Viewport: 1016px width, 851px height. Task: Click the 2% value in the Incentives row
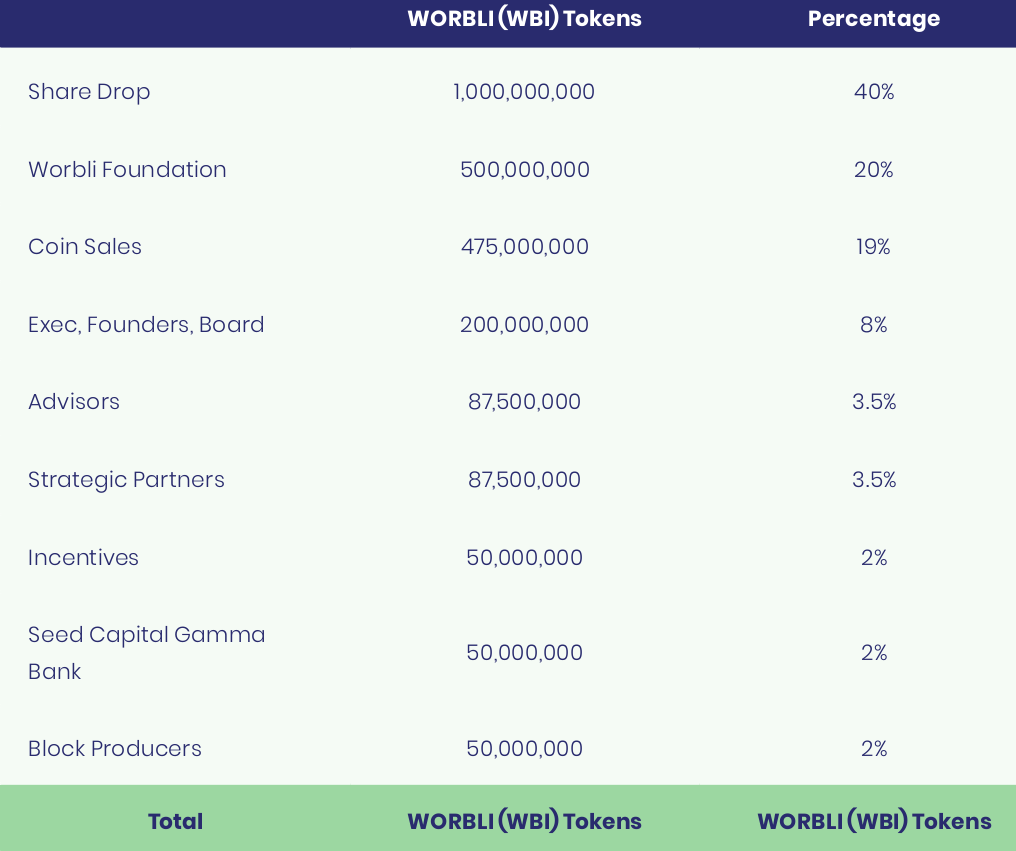[873, 557]
